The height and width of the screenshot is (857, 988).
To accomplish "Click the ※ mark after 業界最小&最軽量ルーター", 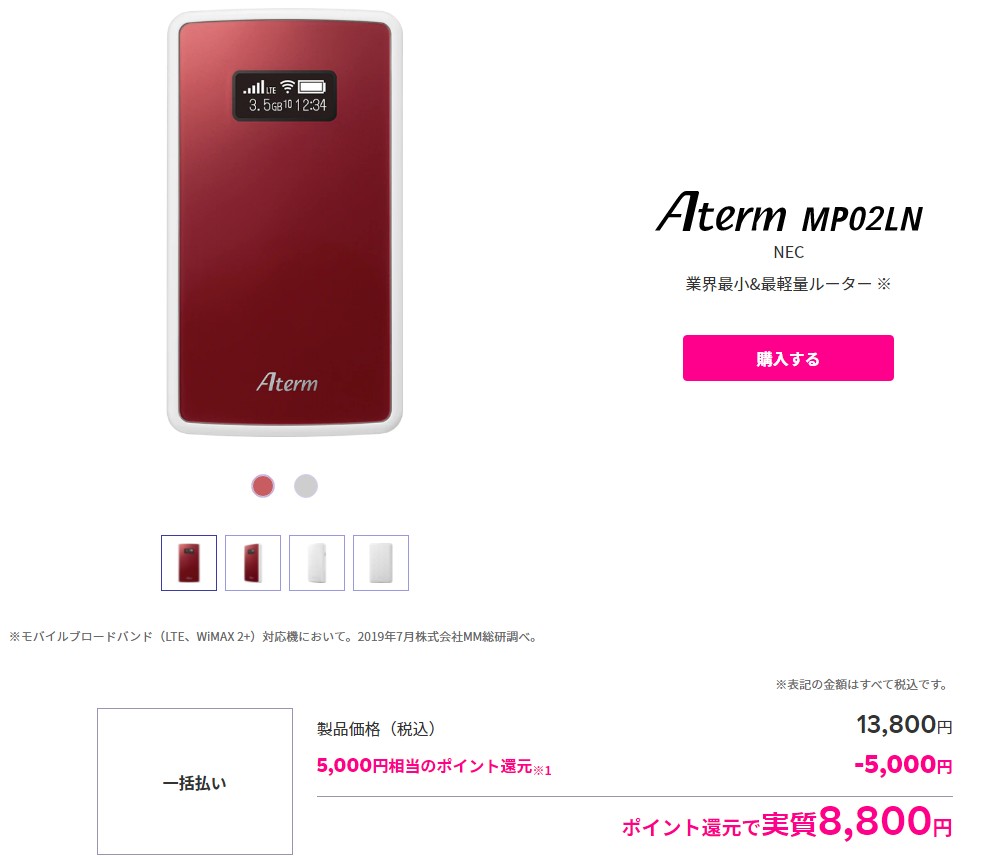I will coord(884,284).
